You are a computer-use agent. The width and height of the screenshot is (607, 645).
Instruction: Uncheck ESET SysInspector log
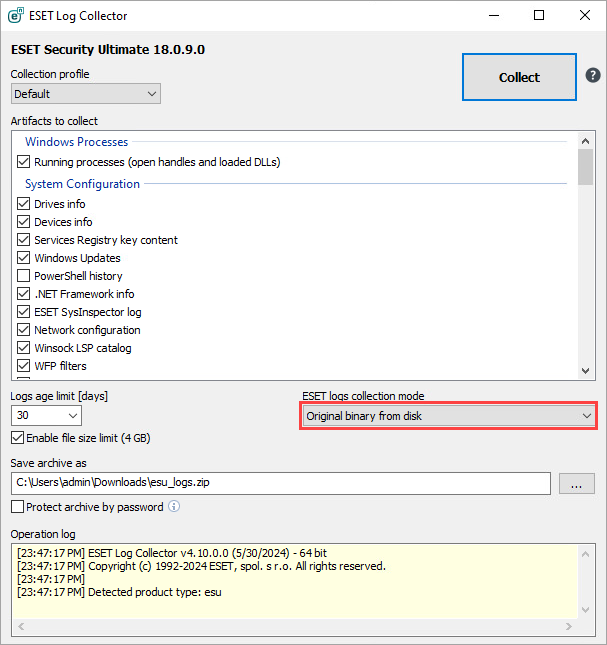pos(23,312)
